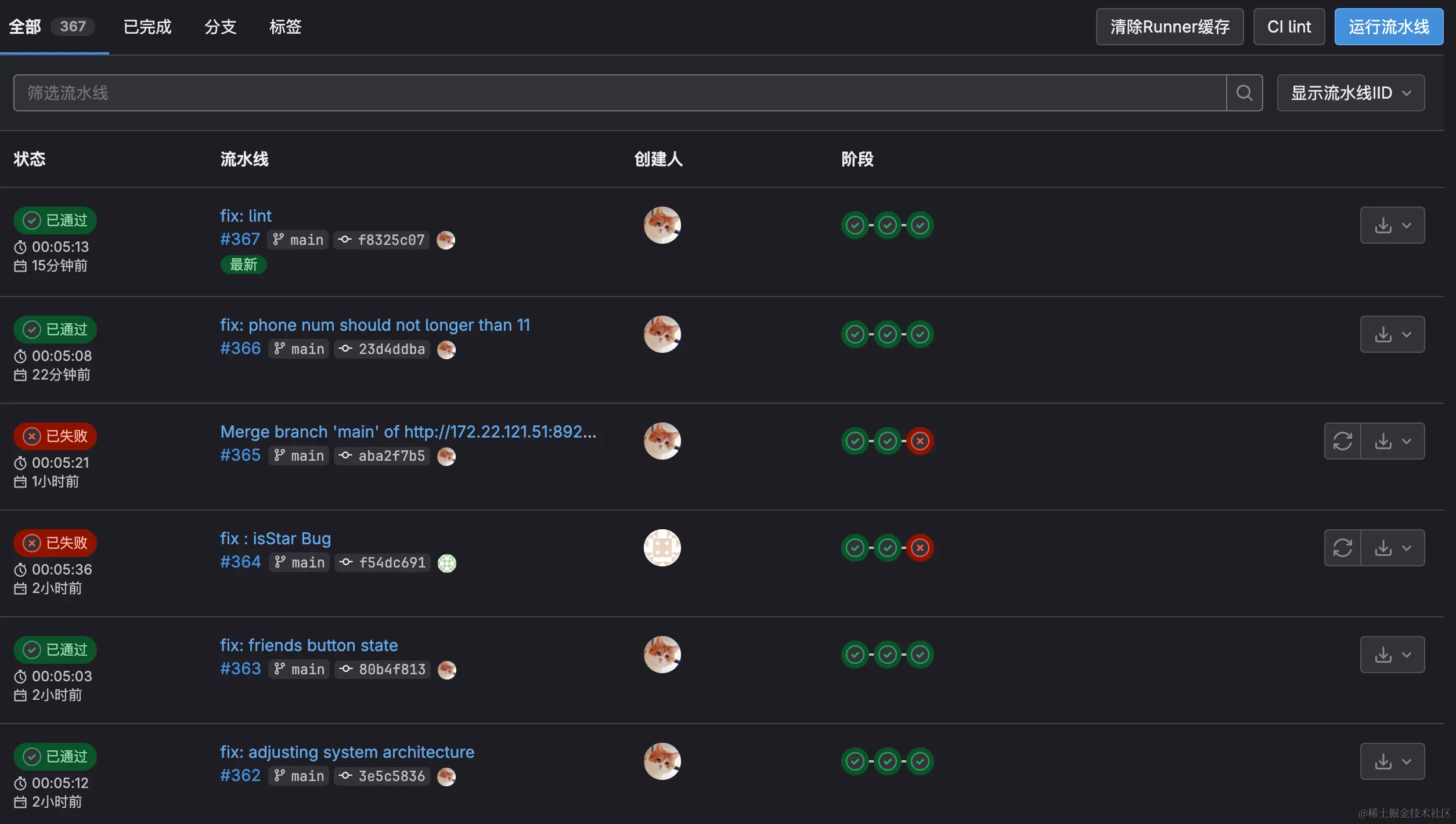Expand download artifacts menu for pipeline #366
Screen dimensions: 1456x824
point(1392,334)
